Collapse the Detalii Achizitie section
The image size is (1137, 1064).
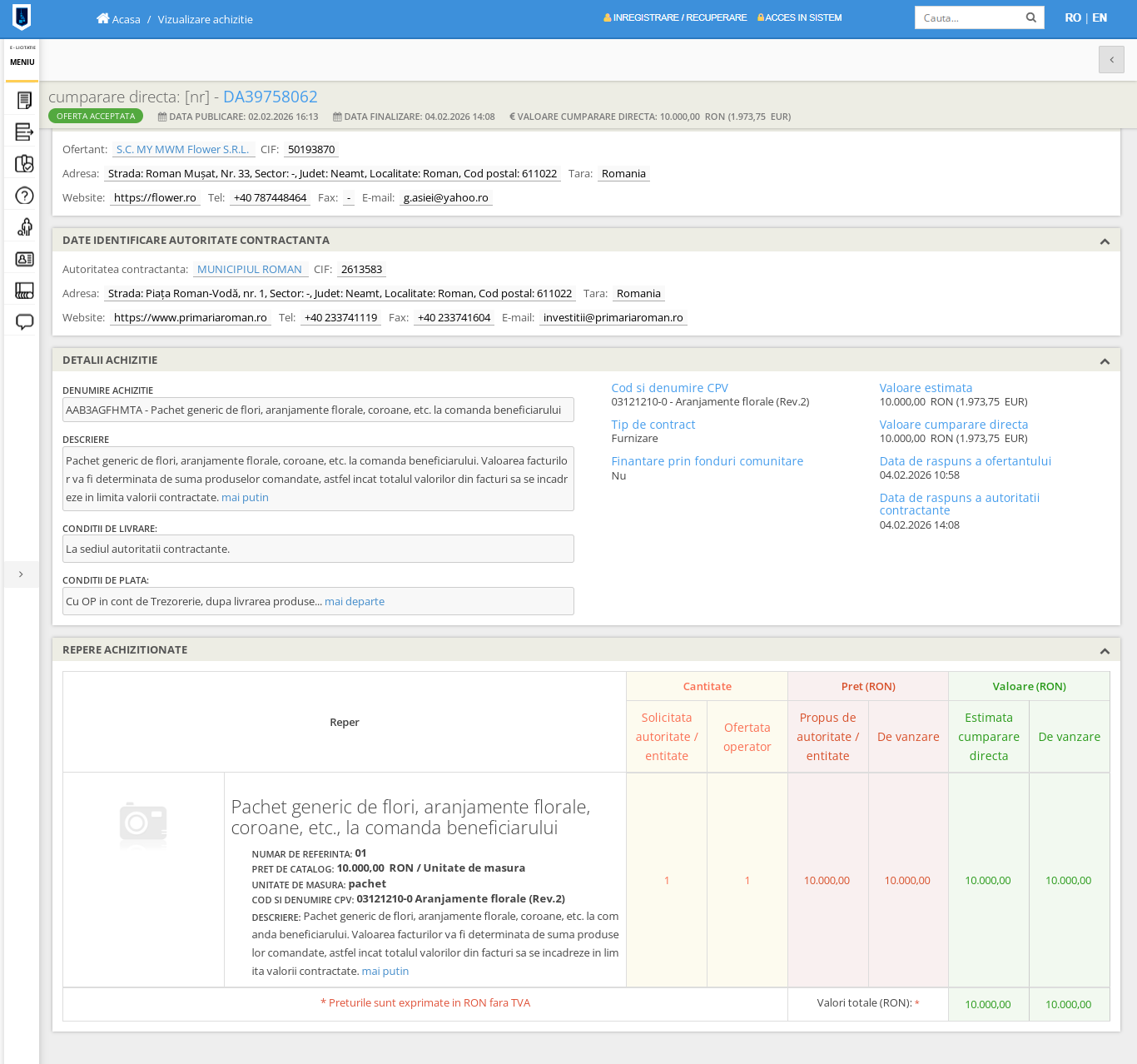tap(1105, 361)
